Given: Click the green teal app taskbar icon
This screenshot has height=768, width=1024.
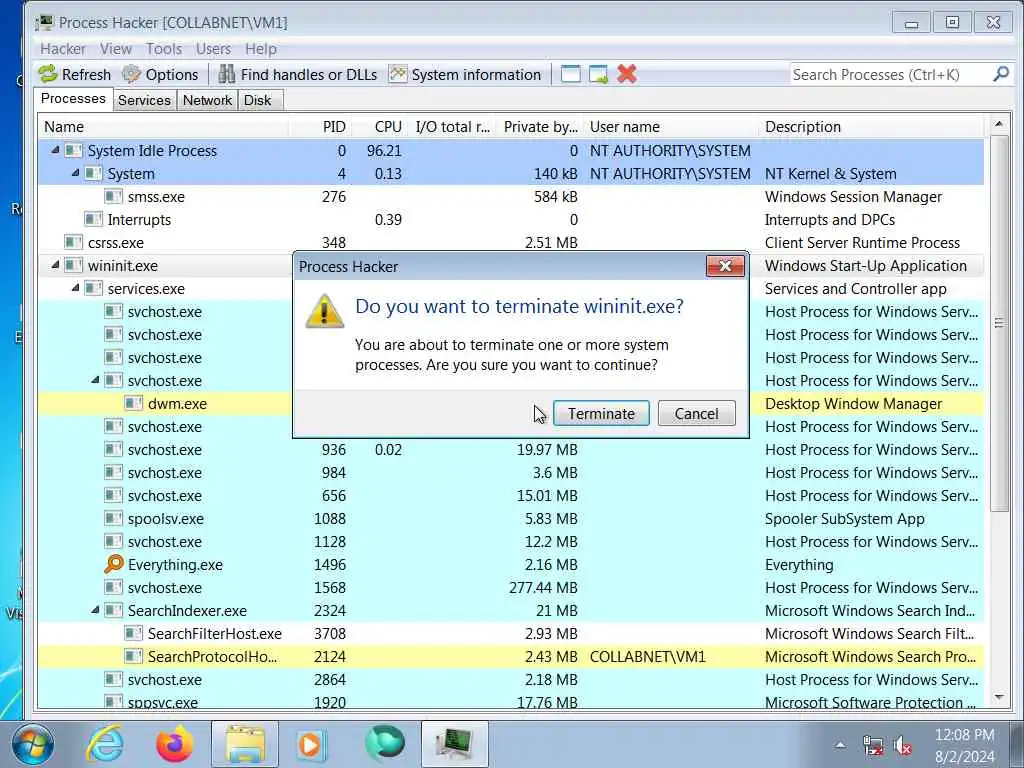Looking at the screenshot, I should [x=385, y=744].
